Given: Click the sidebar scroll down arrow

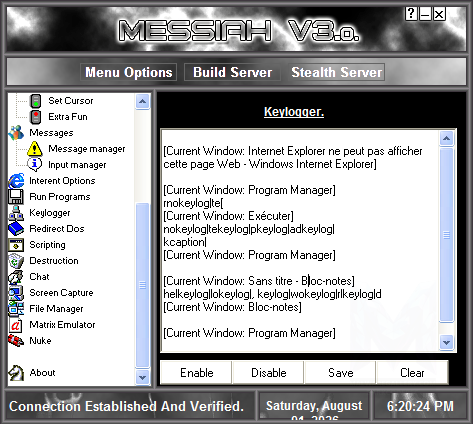Looking at the screenshot, I should (x=142, y=377).
